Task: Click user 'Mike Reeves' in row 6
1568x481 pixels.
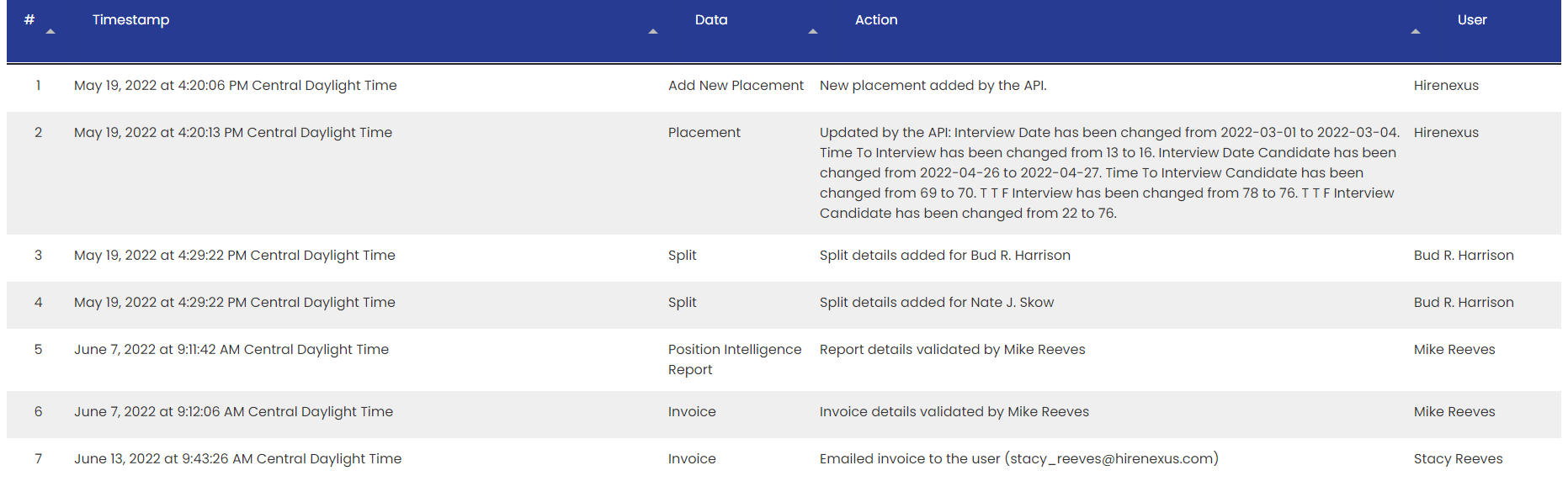Action: point(1454,411)
